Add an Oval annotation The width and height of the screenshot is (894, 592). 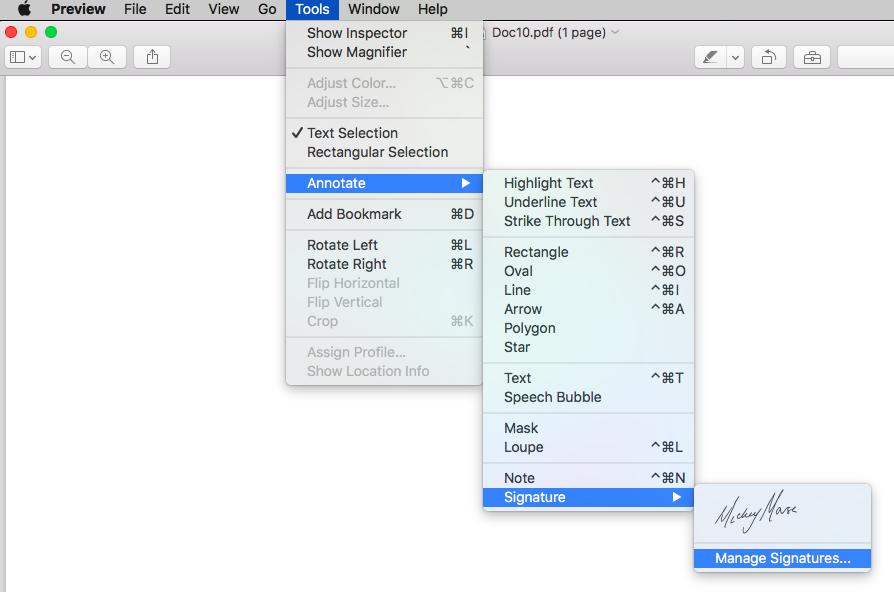click(588, 271)
